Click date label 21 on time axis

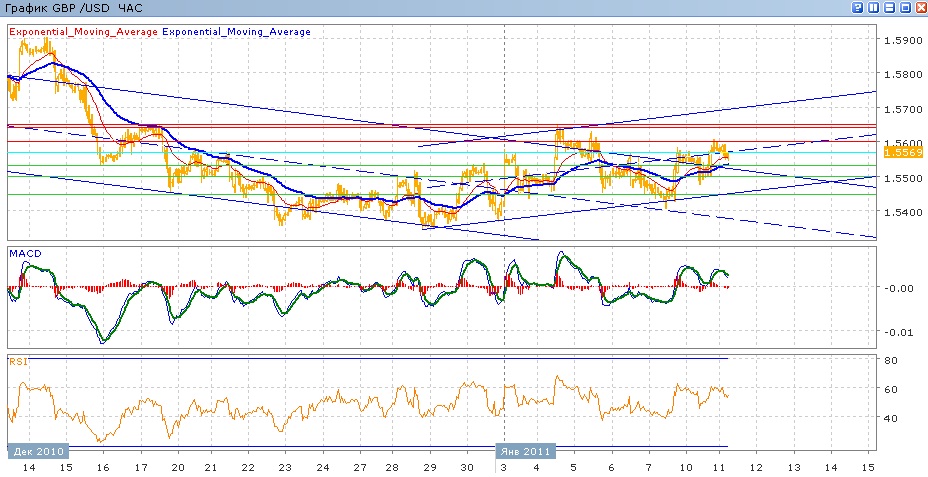(211, 467)
